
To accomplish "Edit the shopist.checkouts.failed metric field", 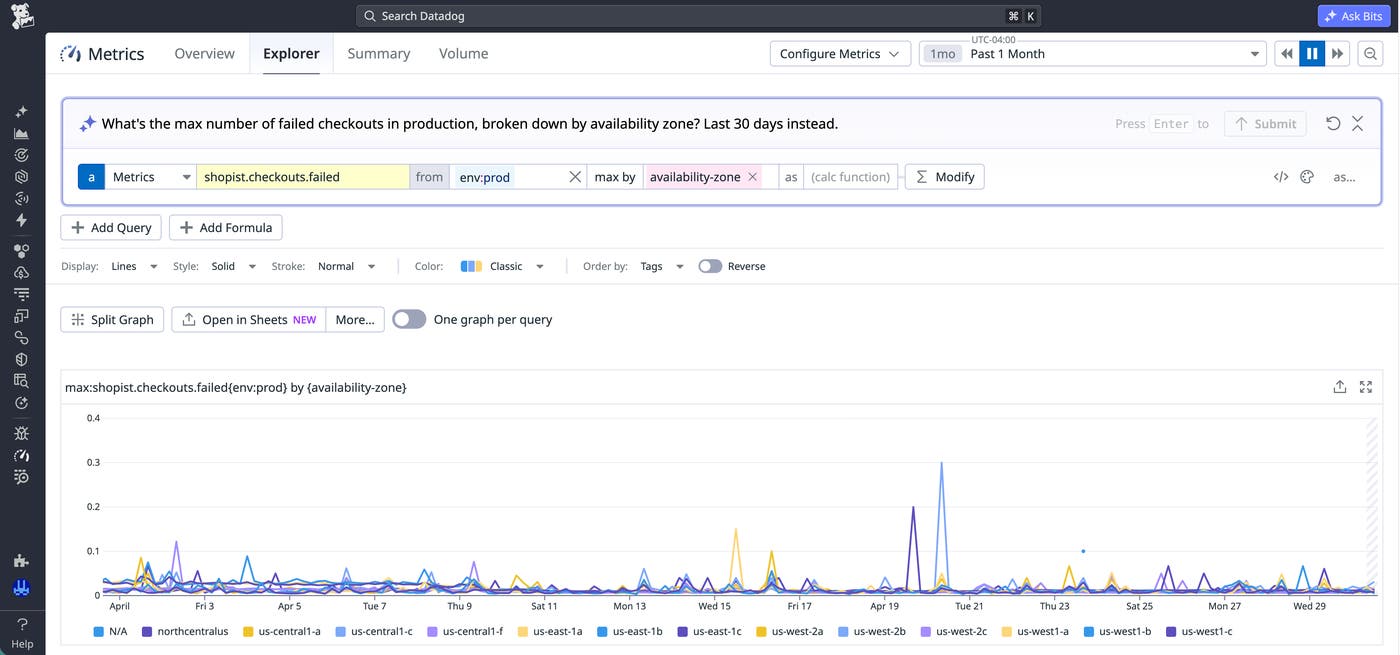I will pos(303,177).
